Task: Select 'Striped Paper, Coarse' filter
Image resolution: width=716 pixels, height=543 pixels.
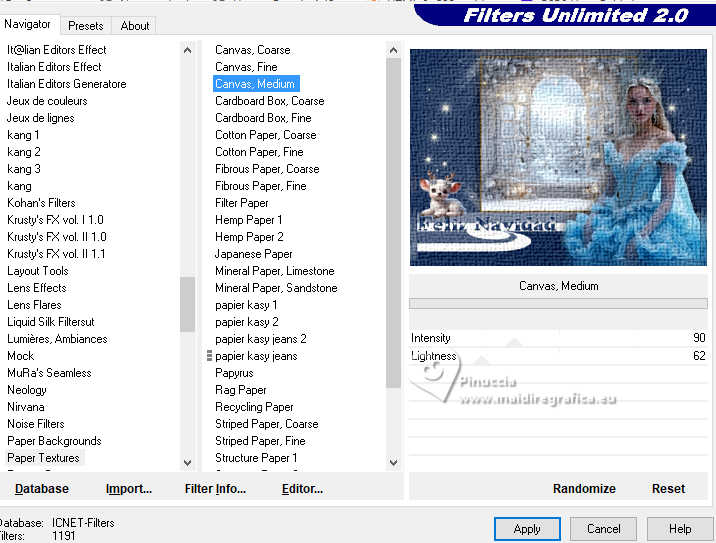Action: 266,424
